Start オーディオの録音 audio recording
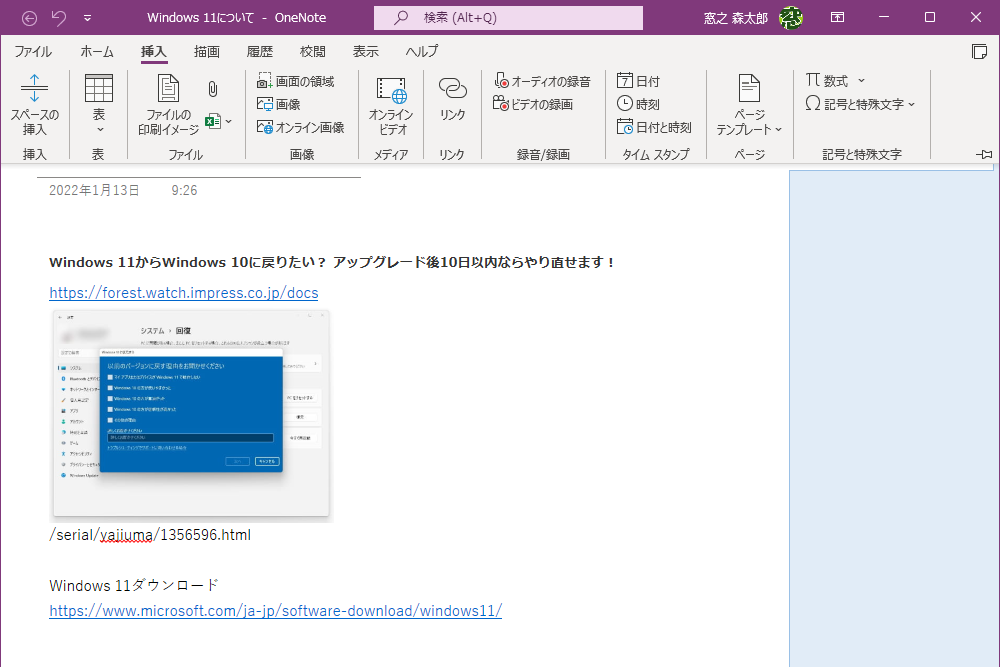This screenshot has height=667, width=1000. [x=540, y=81]
